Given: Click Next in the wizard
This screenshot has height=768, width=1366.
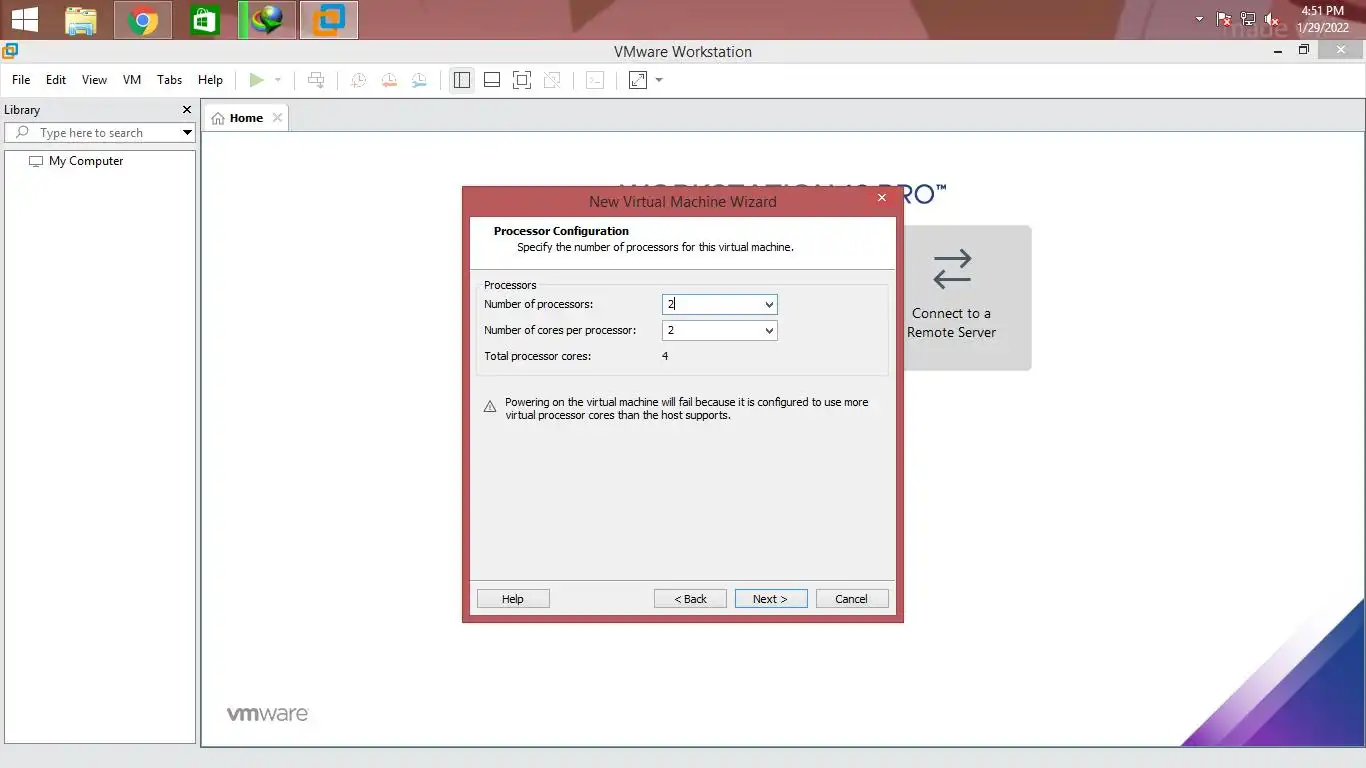Looking at the screenshot, I should point(771,599).
